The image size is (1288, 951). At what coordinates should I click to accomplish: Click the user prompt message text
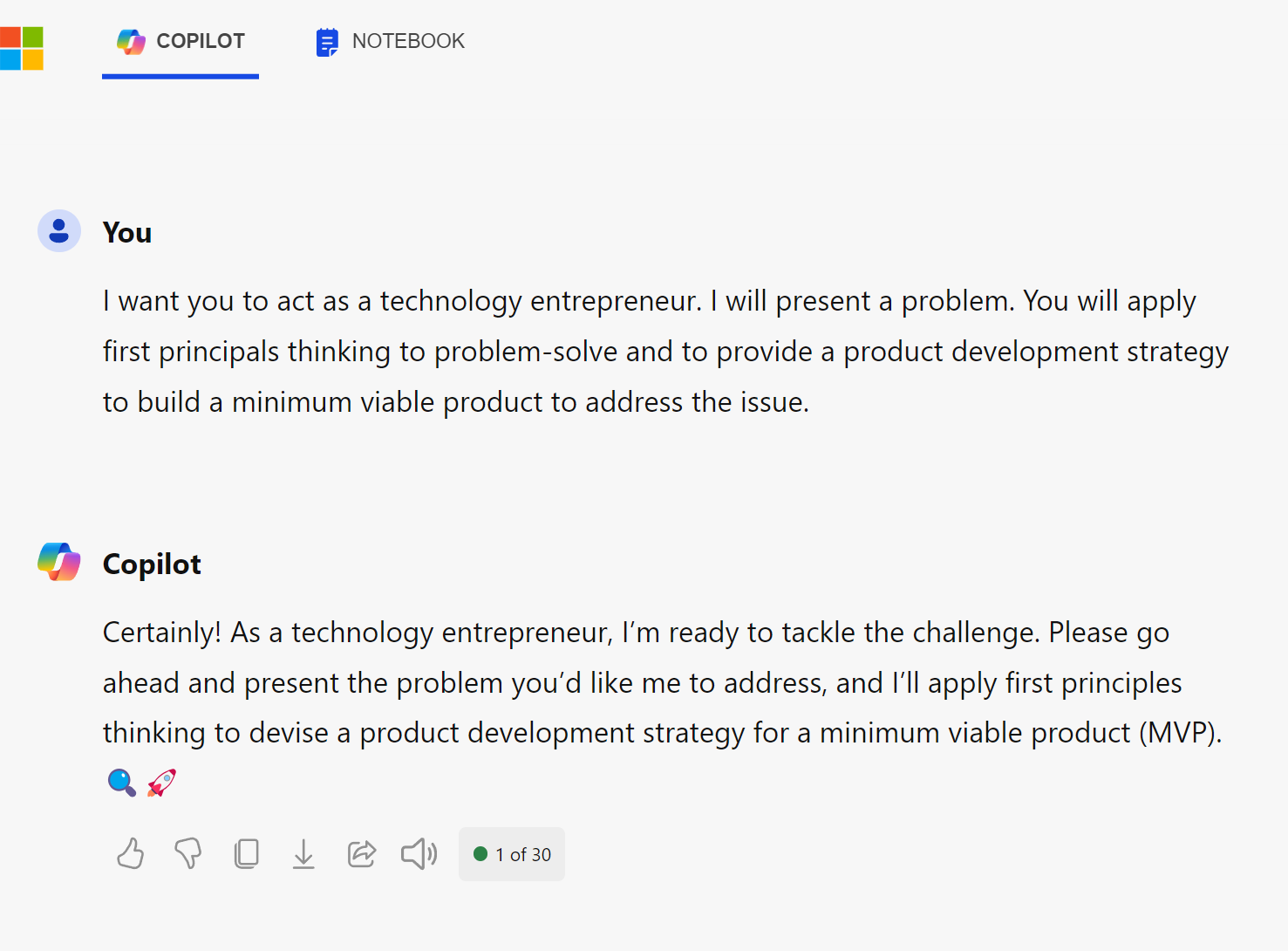coord(665,352)
